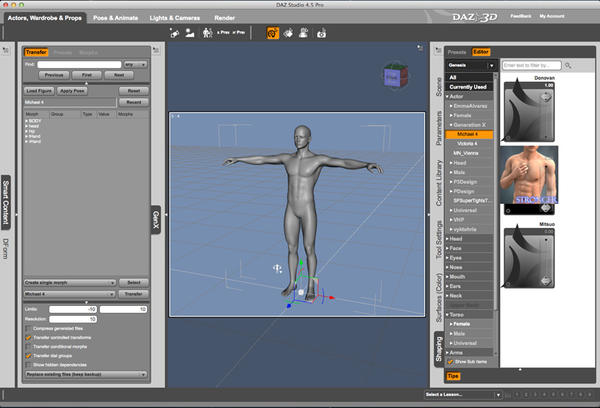Switch to Actors, Wardrobe & Props tab
The image size is (600, 408).
point(45,18)
